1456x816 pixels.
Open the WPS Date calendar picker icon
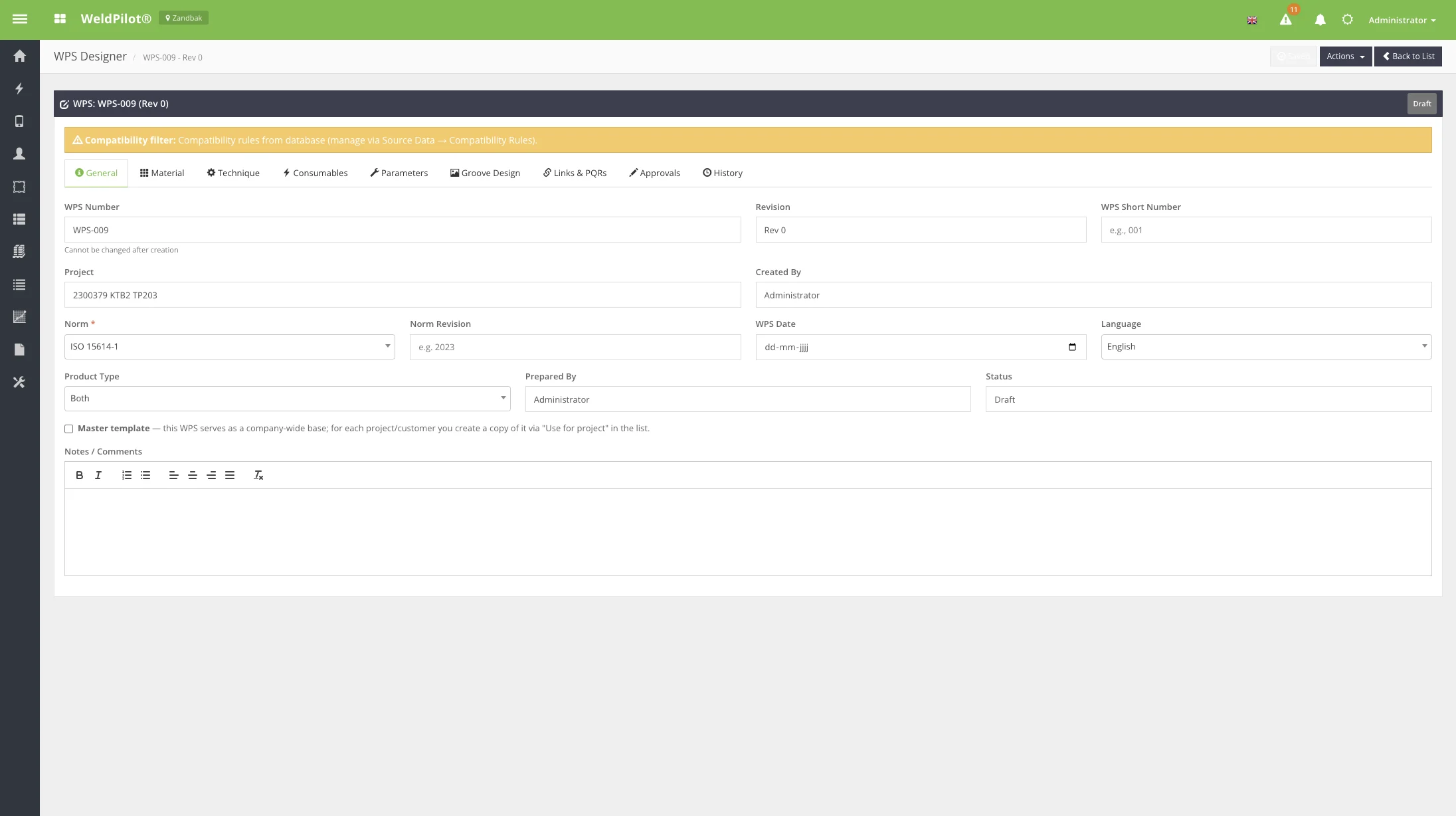(1072, 348)
